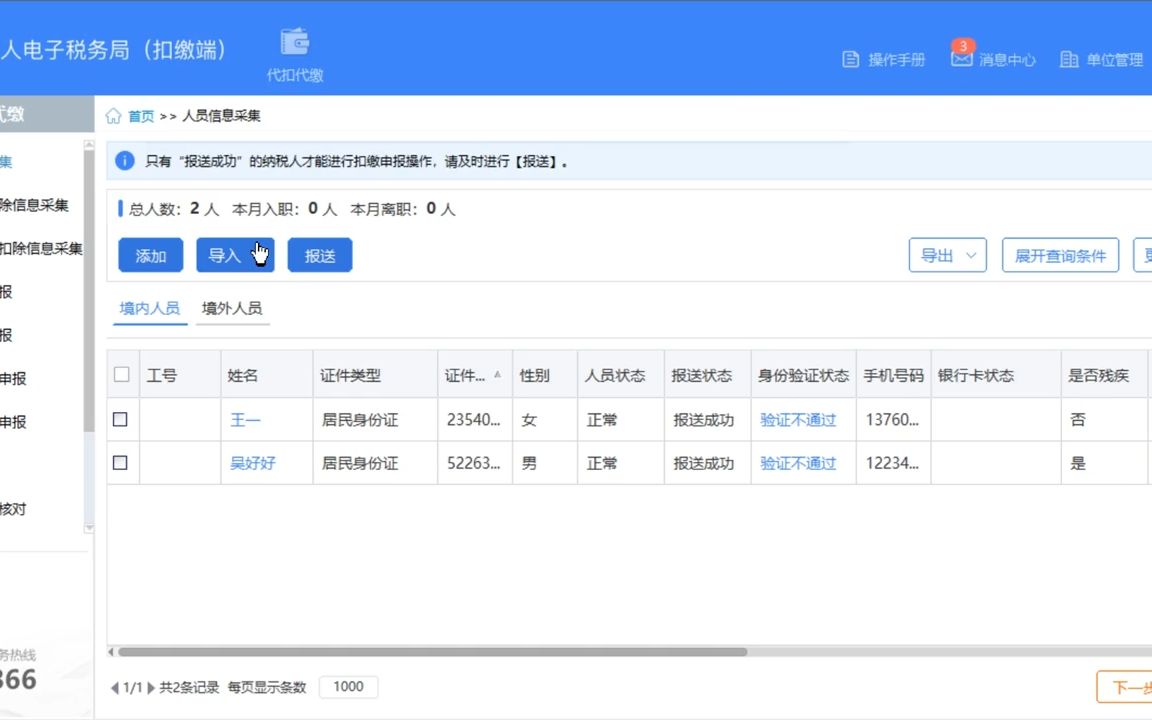Open the 单位管理 building icon
Screen dimensions: 1152x720
1068,60
